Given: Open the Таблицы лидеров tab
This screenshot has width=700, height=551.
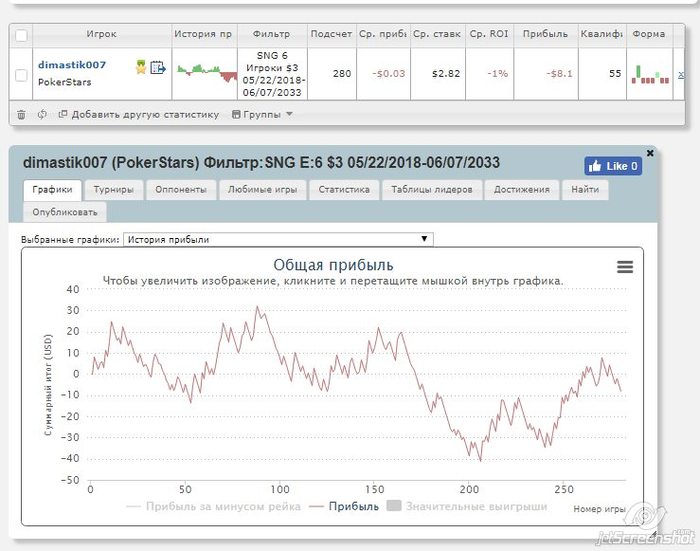Looking at the screenshot, I should coord(432,189).
